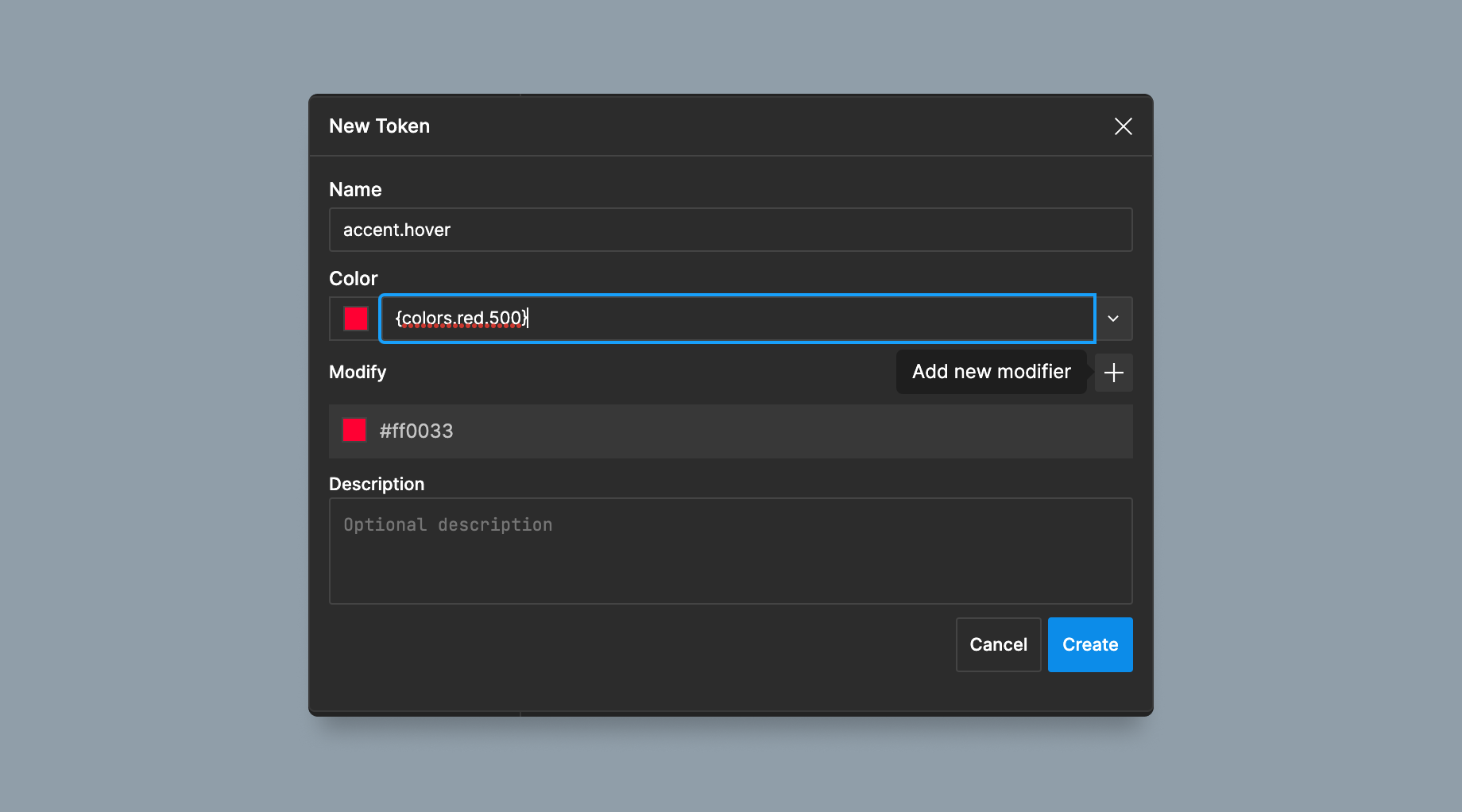
Task: Close the New Token dialog
Action: click(x=1123, y=126)
